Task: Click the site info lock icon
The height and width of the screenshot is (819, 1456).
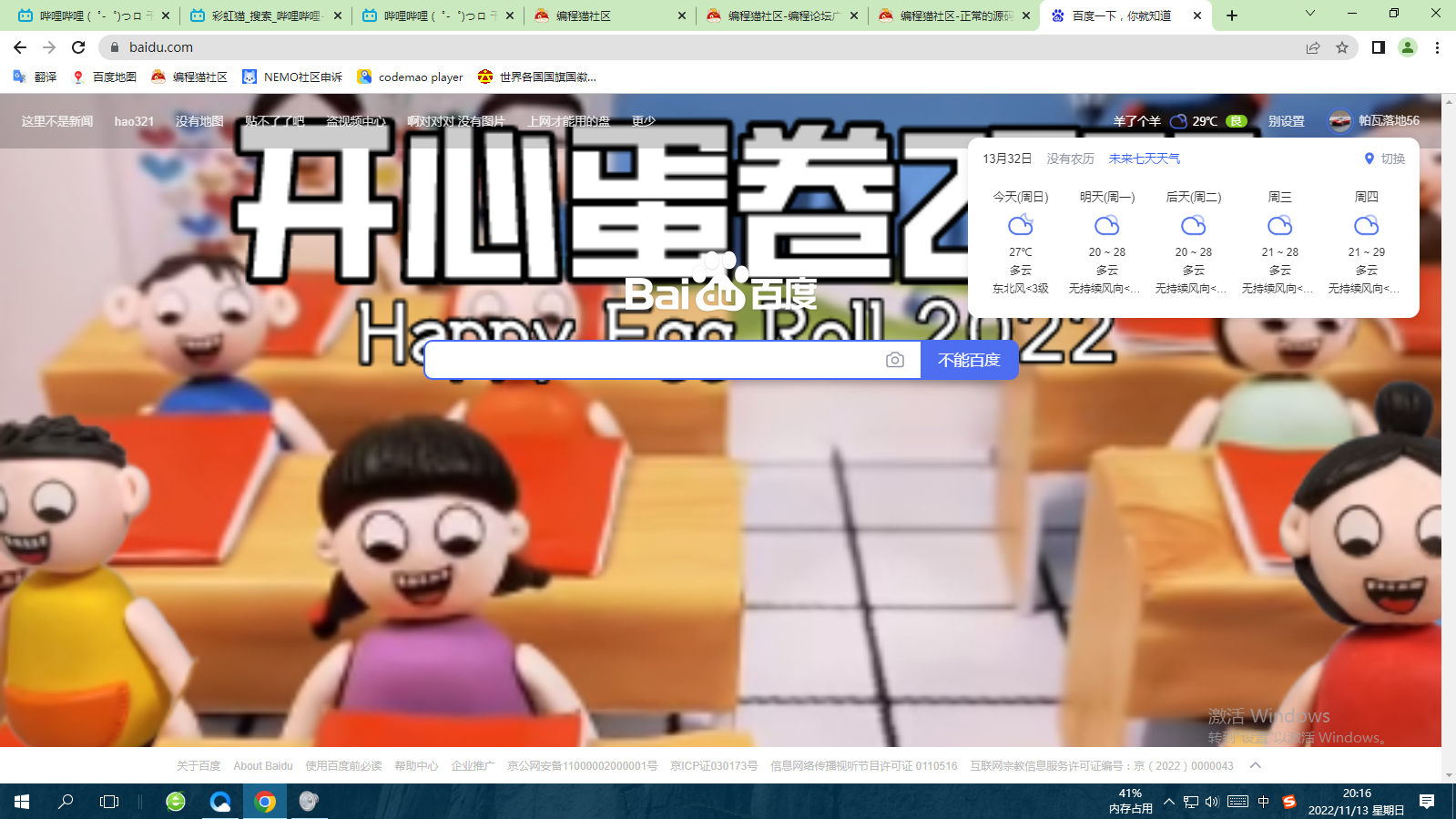Action: coord(115,47)
